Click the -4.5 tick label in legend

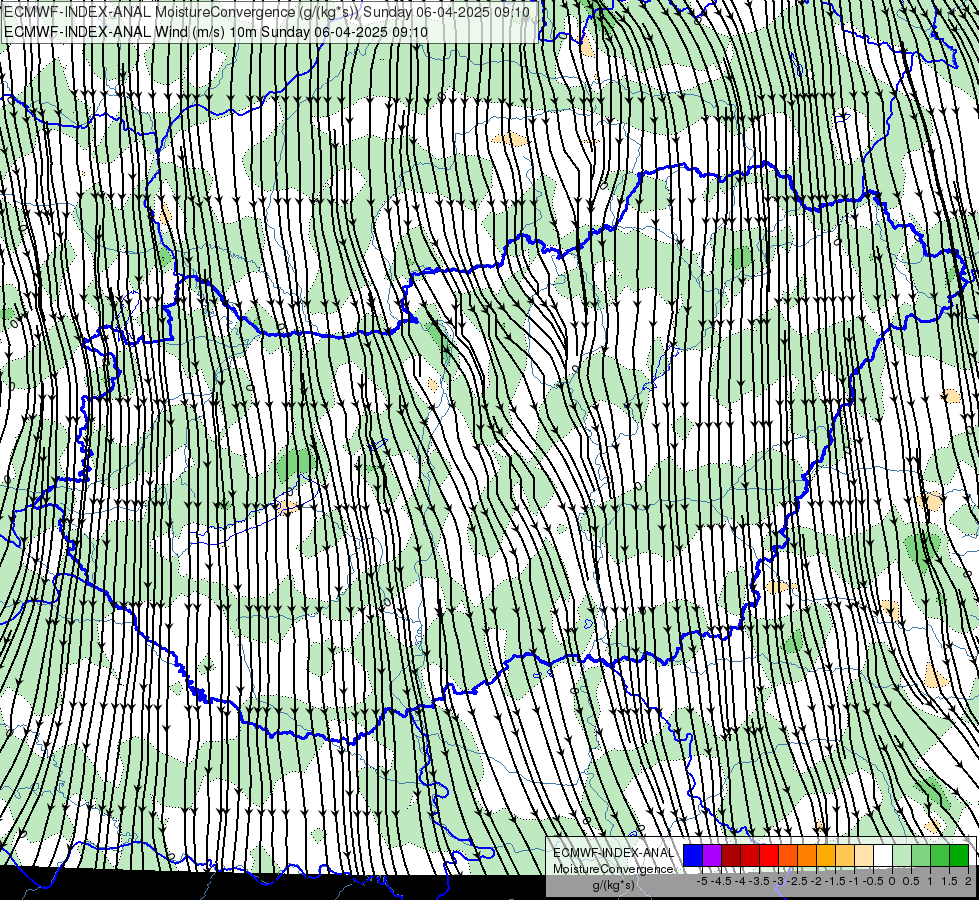pos(721,881)
